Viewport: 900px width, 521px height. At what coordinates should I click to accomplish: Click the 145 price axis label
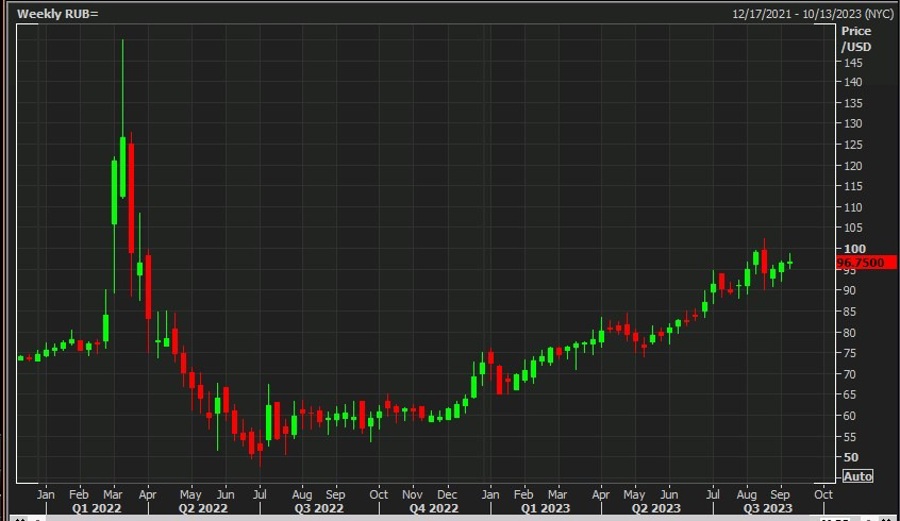[852, 63]
